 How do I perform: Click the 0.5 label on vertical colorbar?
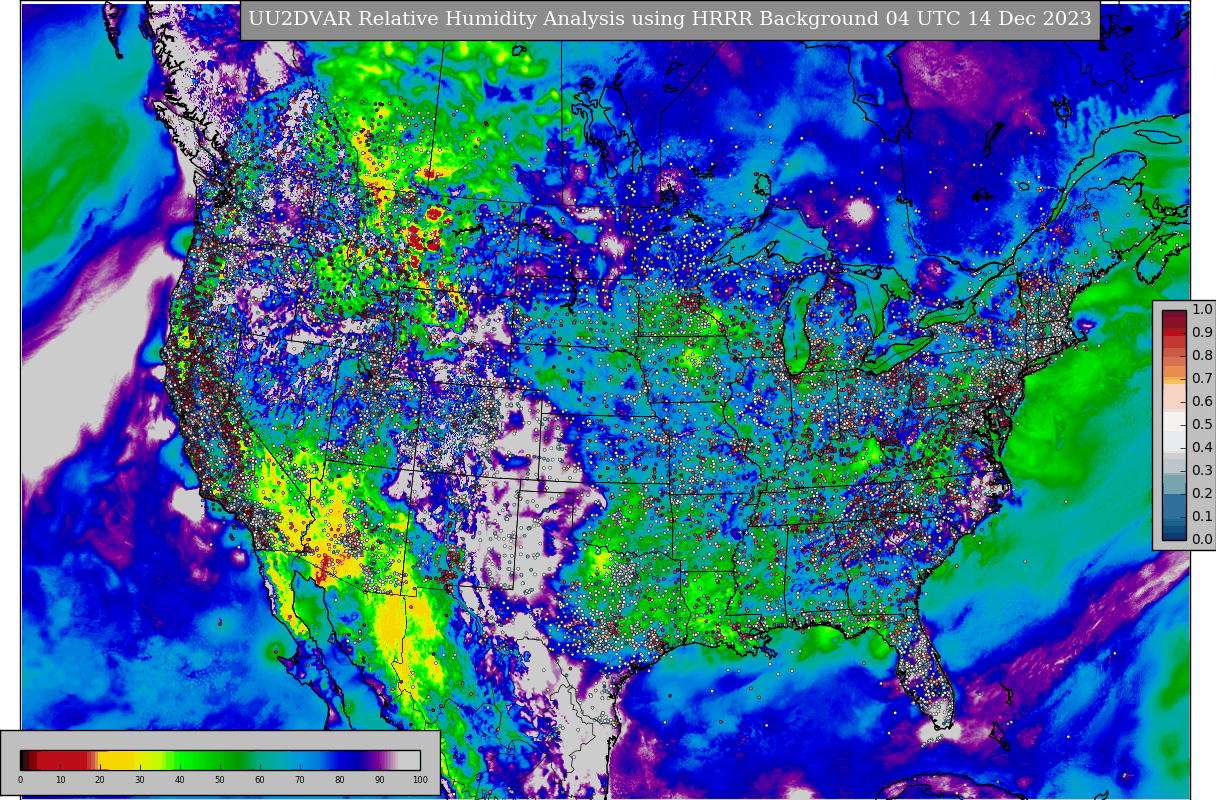[1202, 425]
